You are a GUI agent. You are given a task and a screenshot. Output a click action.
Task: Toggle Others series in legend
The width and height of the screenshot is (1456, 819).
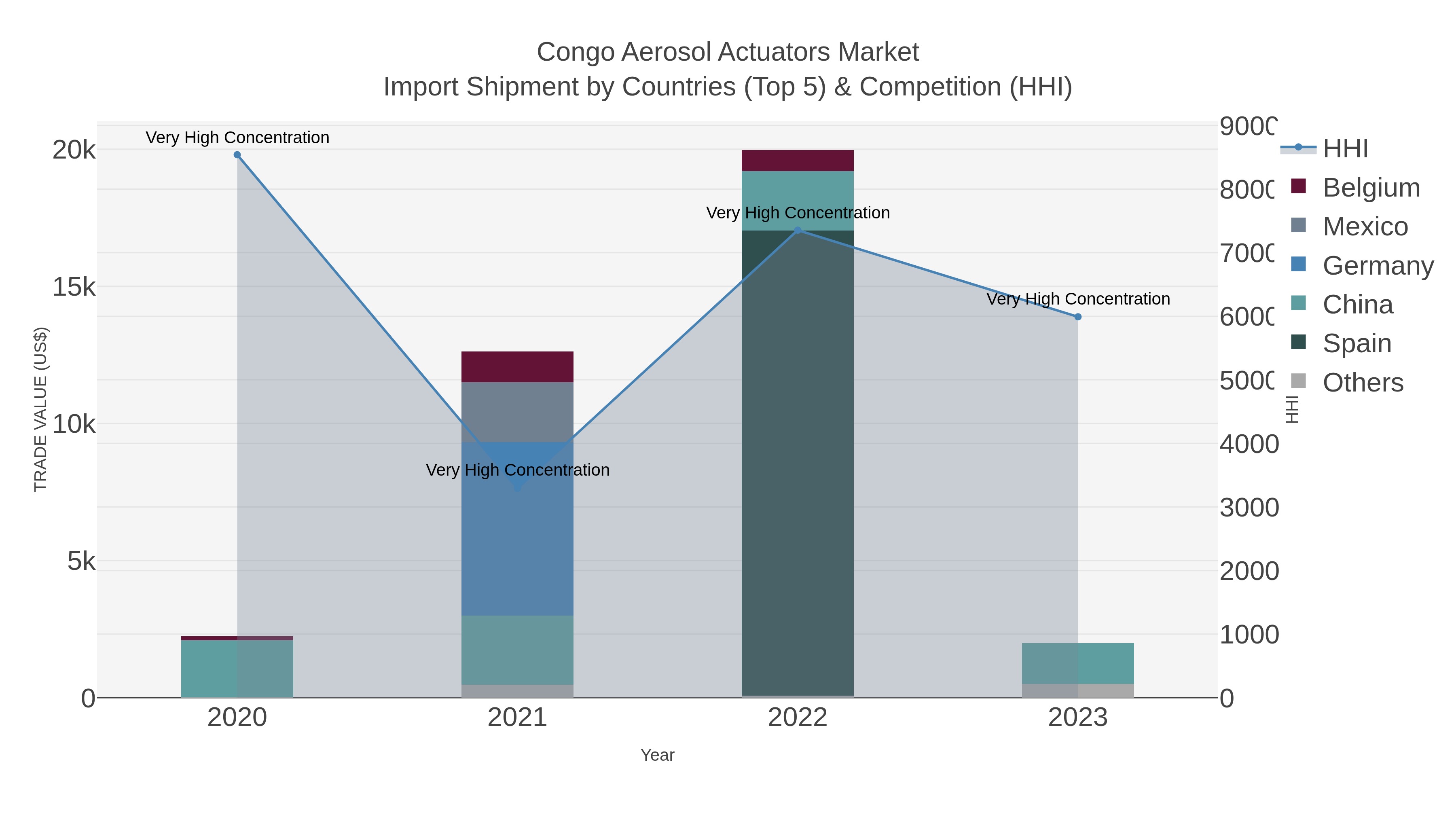(x=1347, y=382)
